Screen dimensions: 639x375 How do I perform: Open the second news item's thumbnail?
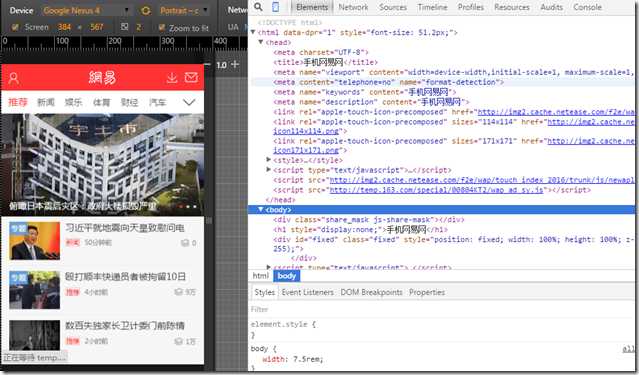point(35,290)
